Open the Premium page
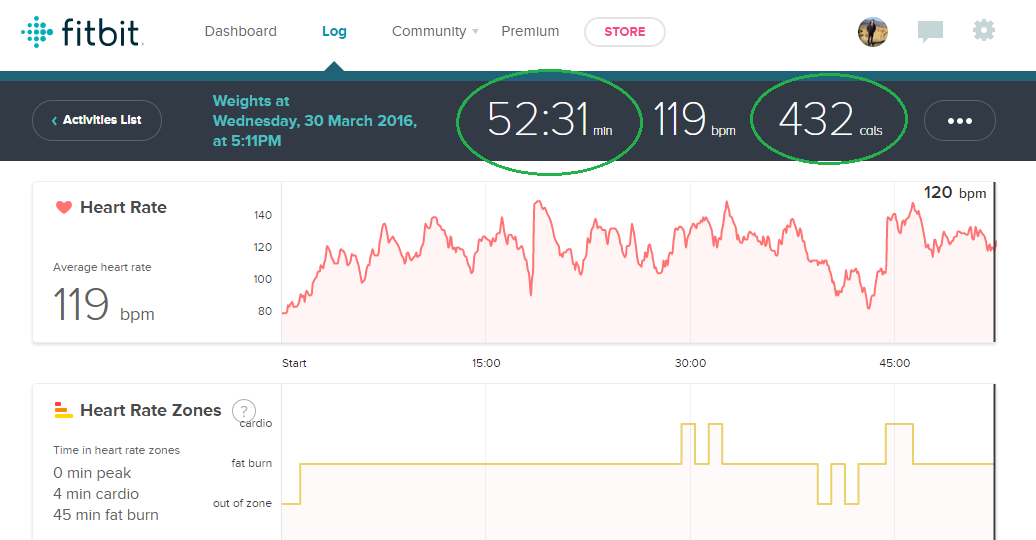Screen dimensions: 1036x540 [530, 32]
